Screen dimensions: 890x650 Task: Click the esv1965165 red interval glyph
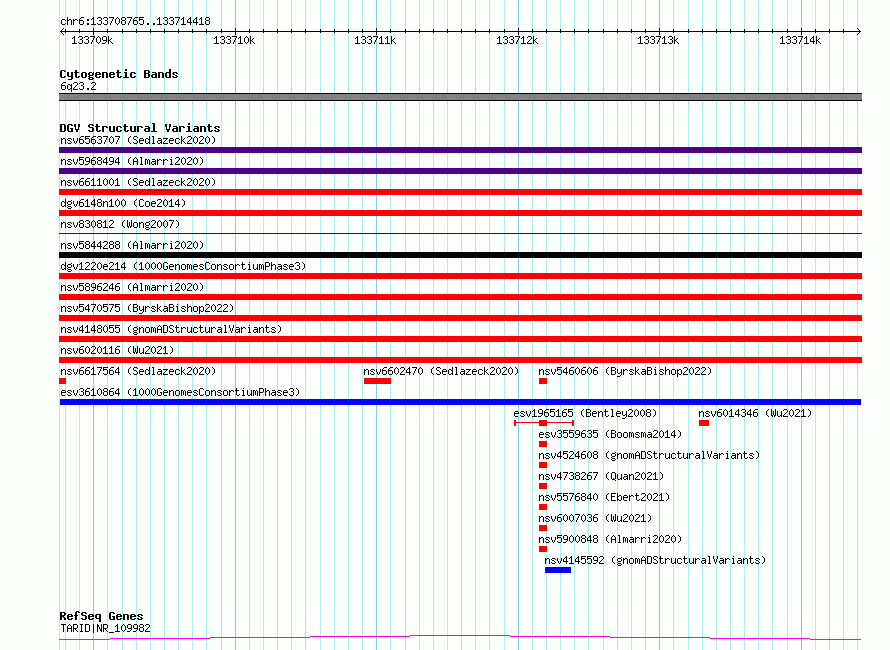544,423
